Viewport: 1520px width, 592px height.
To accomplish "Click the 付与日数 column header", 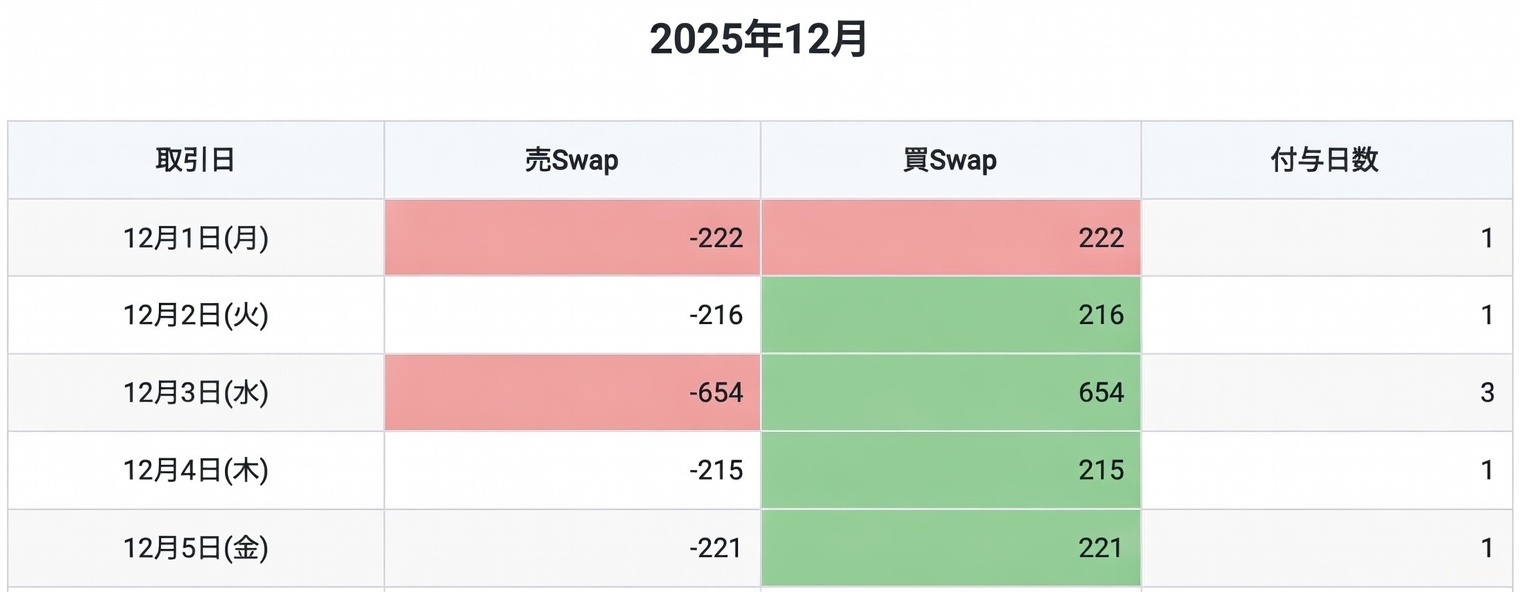I will click(x=1325, y=160).
